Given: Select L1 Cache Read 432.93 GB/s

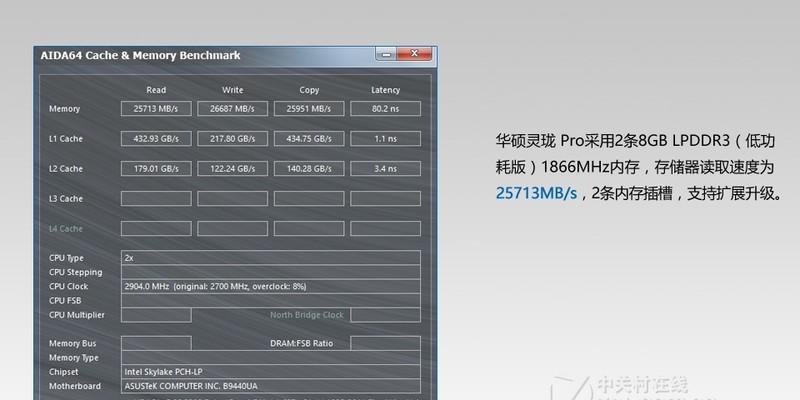Looking at the screenshot, I should pos(156,139).
